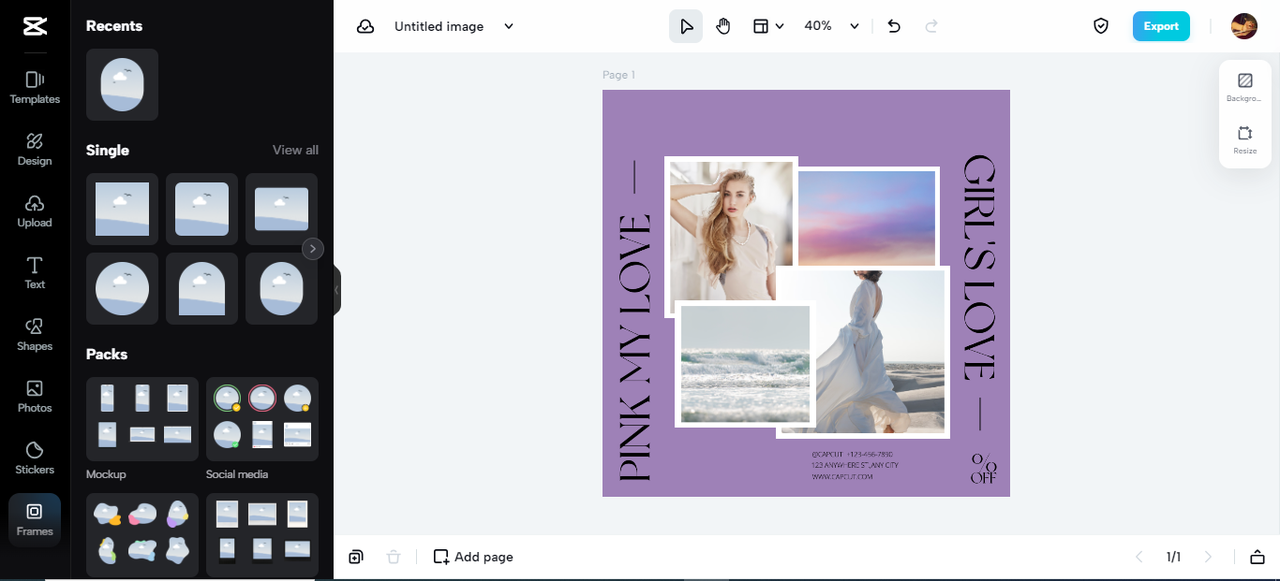
Task: Open the shield protection icon
Action: (1101, 27)
